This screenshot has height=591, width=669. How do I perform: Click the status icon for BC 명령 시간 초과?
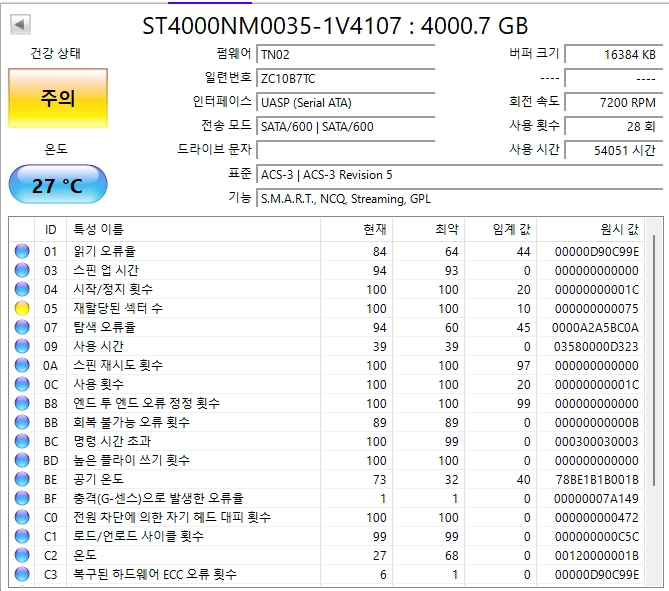tap(22, 441)
